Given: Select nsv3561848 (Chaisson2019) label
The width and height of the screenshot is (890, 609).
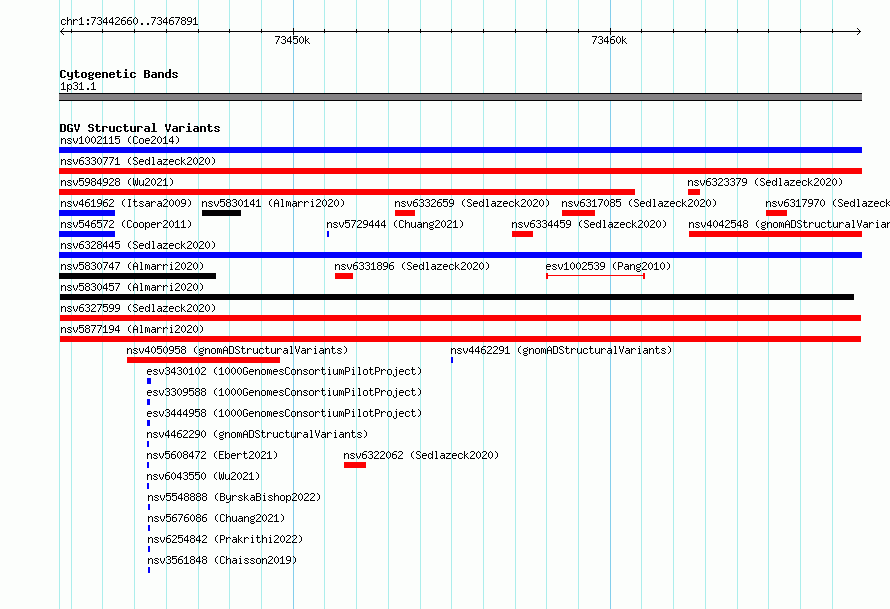Looking at the screenshot, I should coord(222,560).
